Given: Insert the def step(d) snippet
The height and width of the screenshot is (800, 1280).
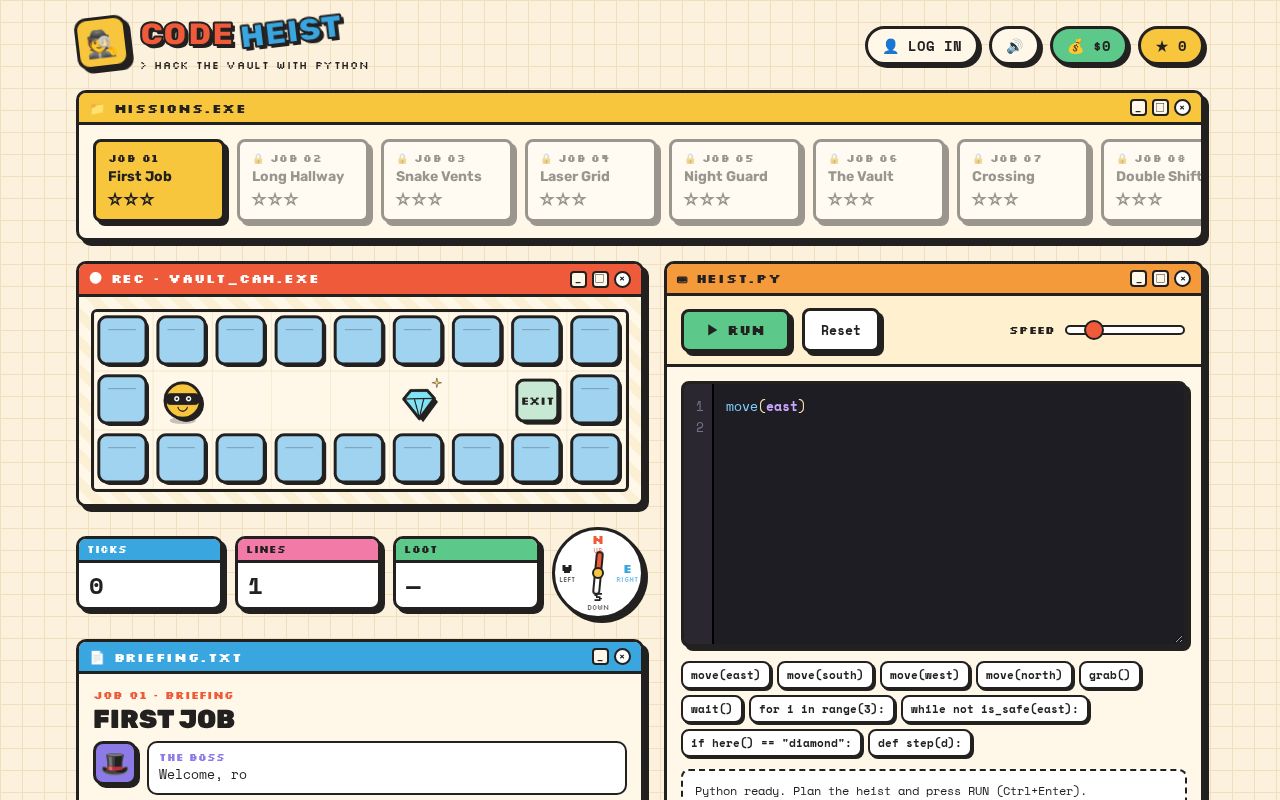Looking at the screenshot, I should click(x=920, y=743).
